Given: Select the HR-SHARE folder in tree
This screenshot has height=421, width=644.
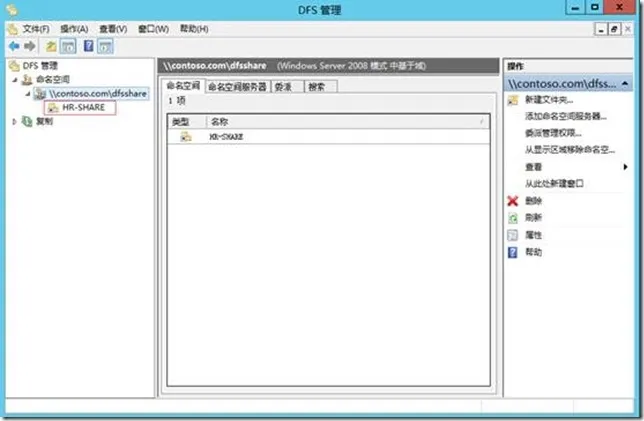Looking at the screenshot, I should pyautogui.click(x=83, y=107).
